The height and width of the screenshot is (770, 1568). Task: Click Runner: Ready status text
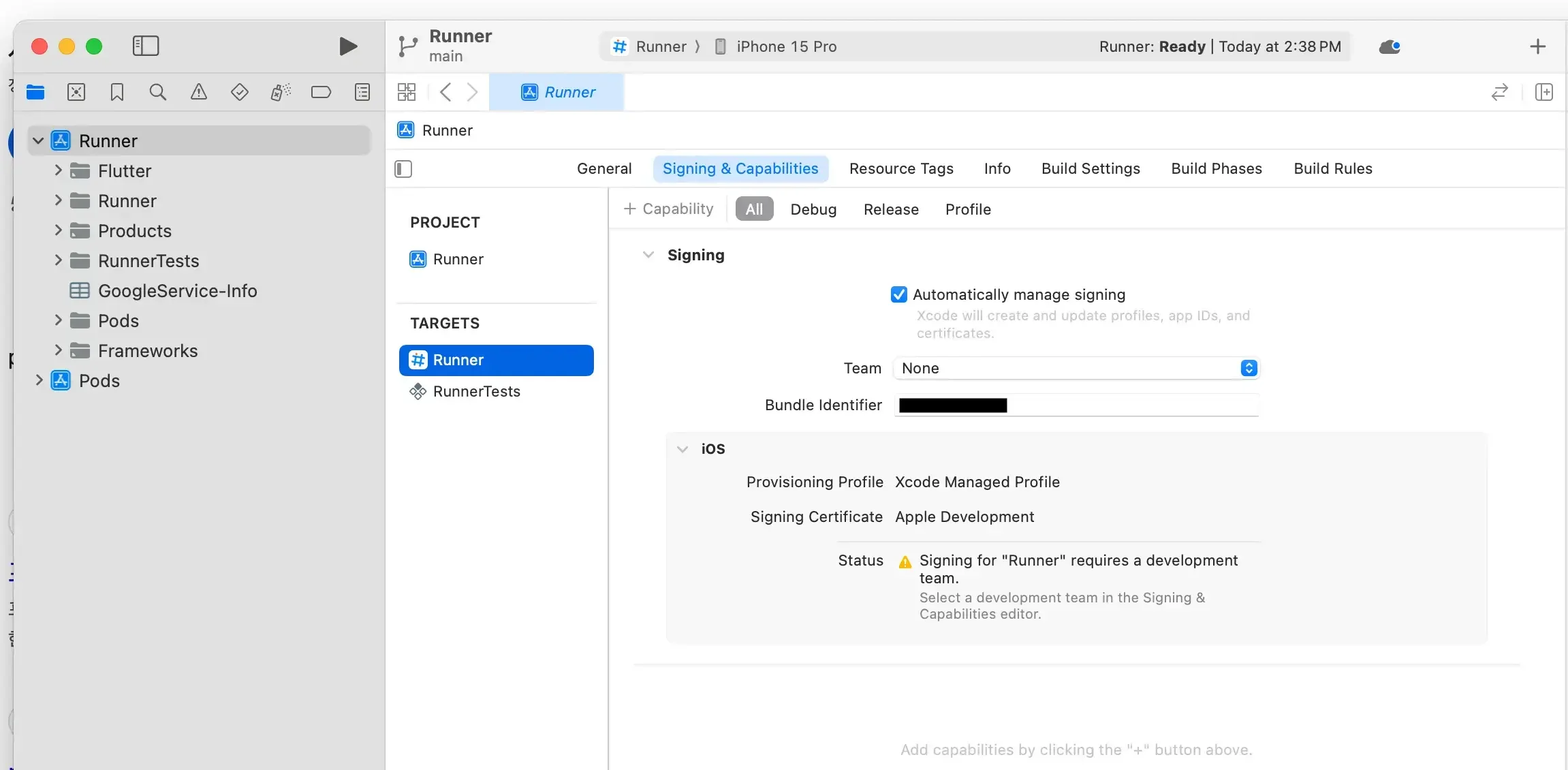[x=1152, y=46]
